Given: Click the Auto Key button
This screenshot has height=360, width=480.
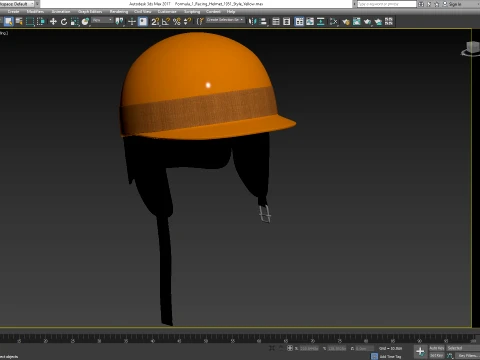Looking at the screenshot, I should click(x=436, y=348).
